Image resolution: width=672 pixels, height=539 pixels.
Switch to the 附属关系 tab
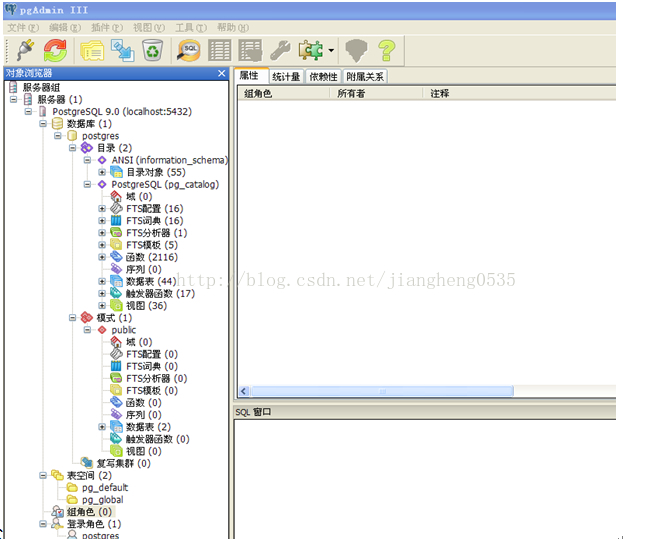click(x=365, y=77)
